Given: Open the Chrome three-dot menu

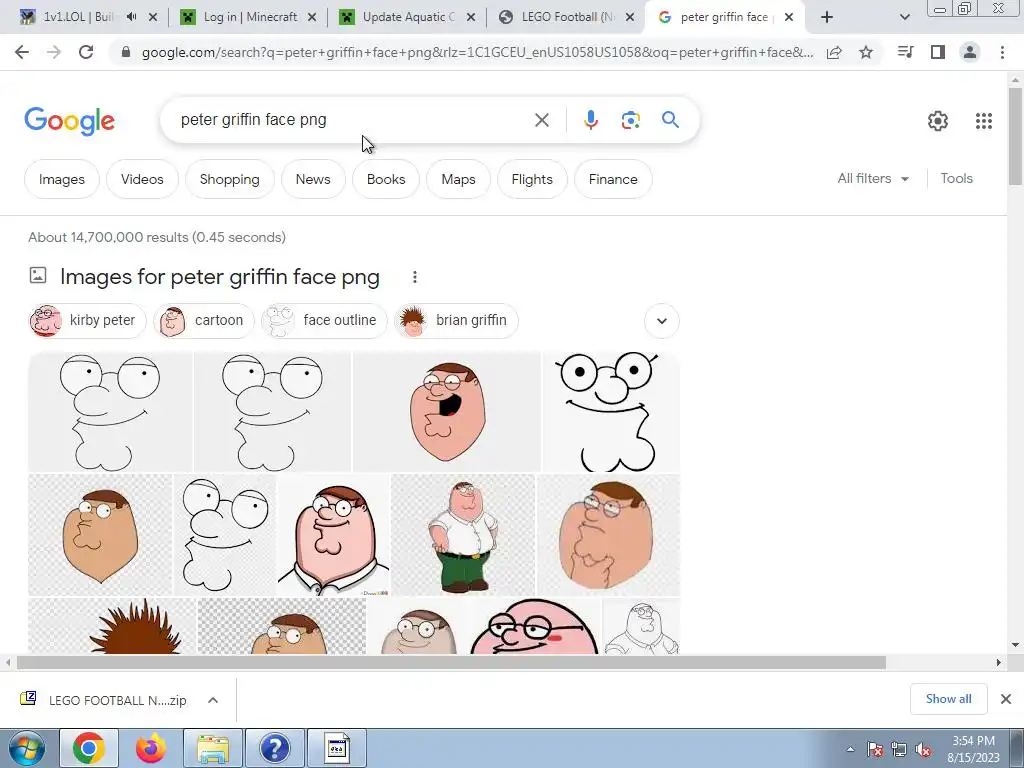Looking at the screenshot, I should (1002, 52).
